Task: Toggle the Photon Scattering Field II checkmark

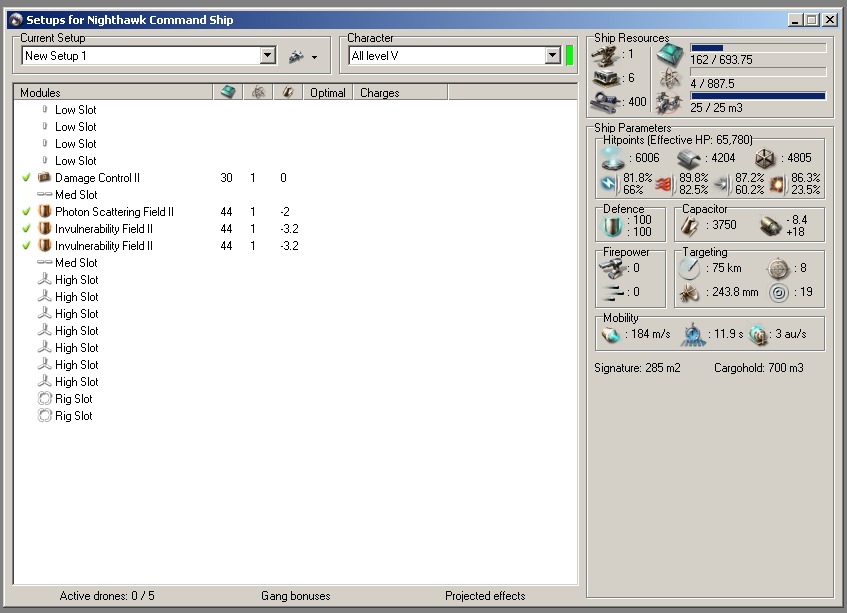Action: click(x=26, y=211)
